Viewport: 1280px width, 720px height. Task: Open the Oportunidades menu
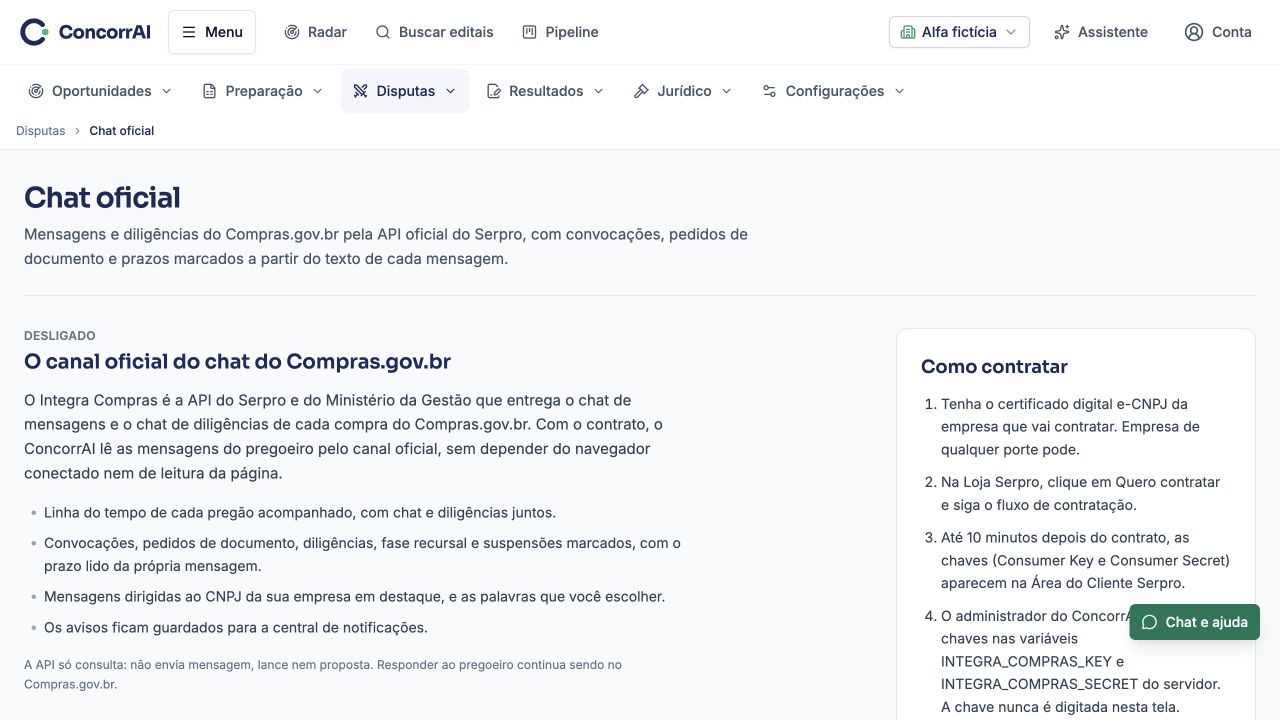[x=100, y=91]
